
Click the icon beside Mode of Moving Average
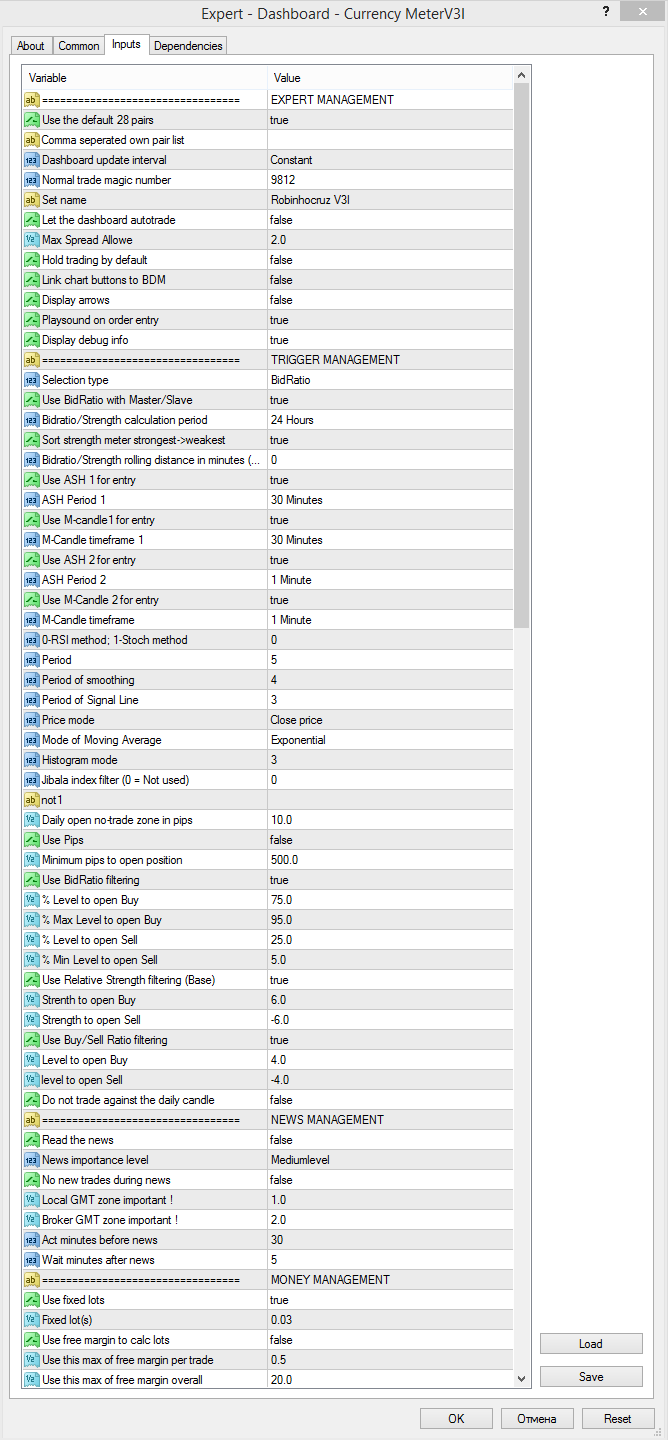coord(31,740)
